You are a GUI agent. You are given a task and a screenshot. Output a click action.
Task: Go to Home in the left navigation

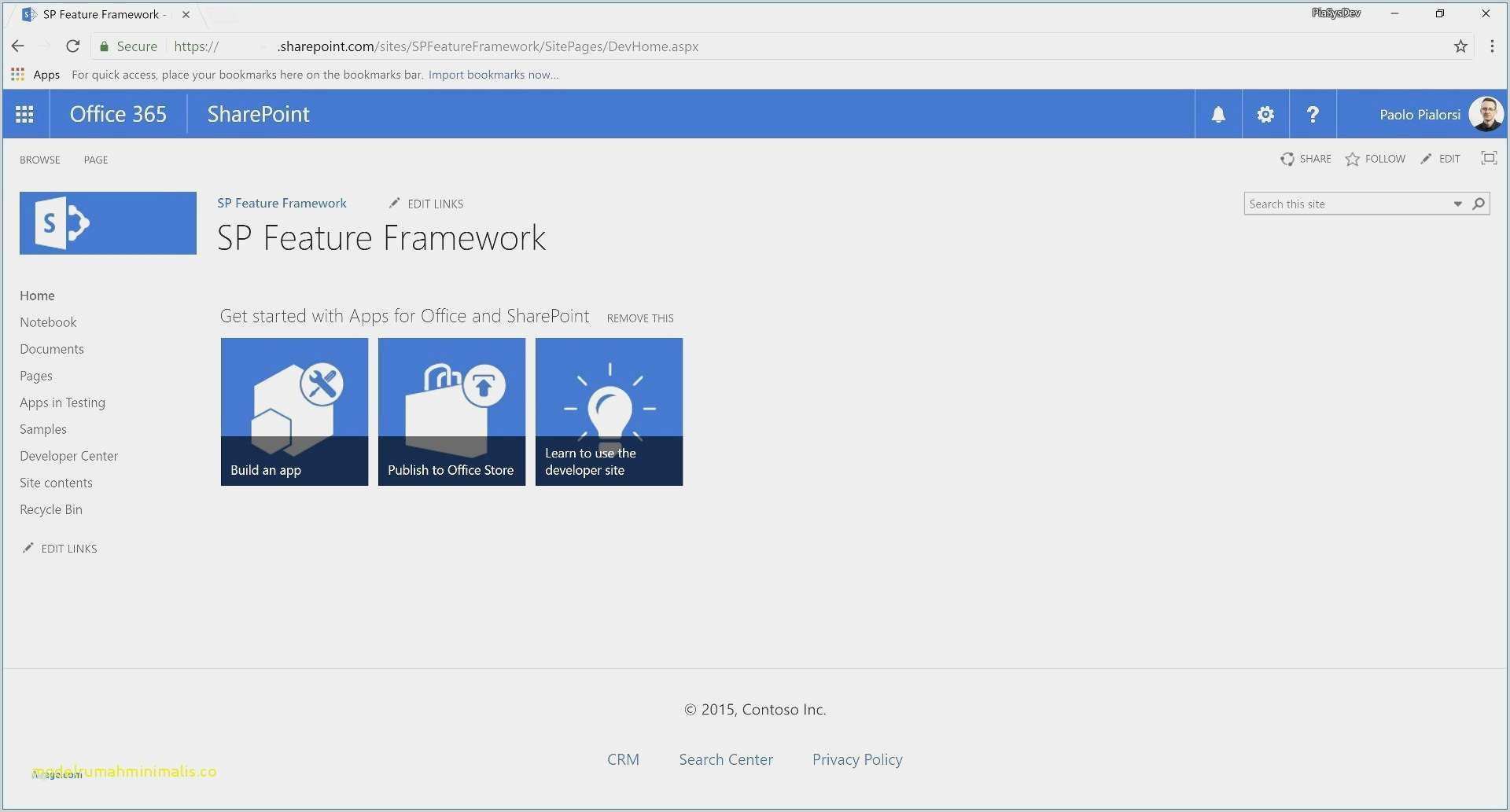(x=37, y=296)
